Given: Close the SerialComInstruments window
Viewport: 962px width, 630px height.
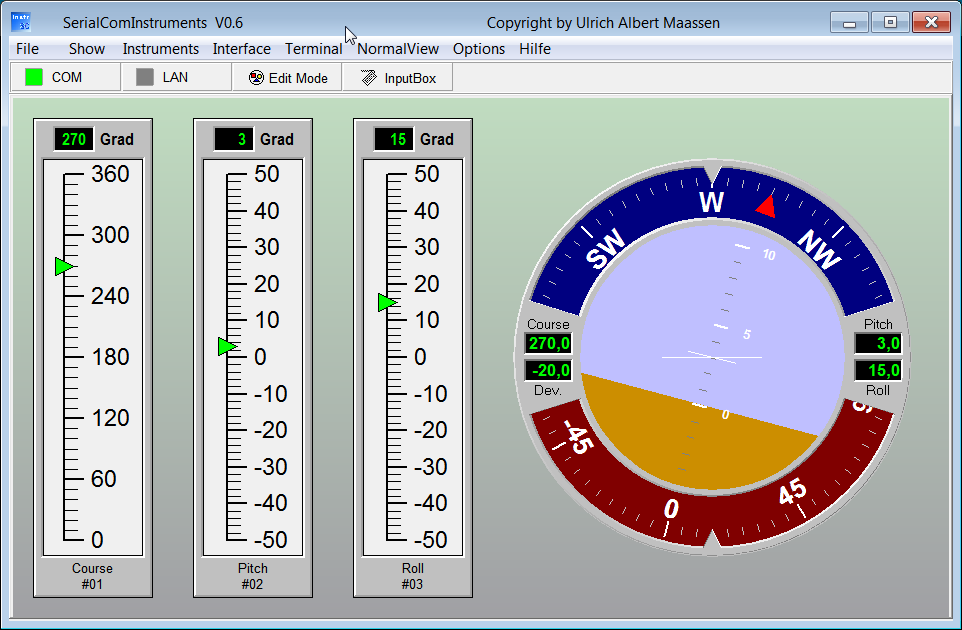Looking at the screenshot, I should coord(931,23).
